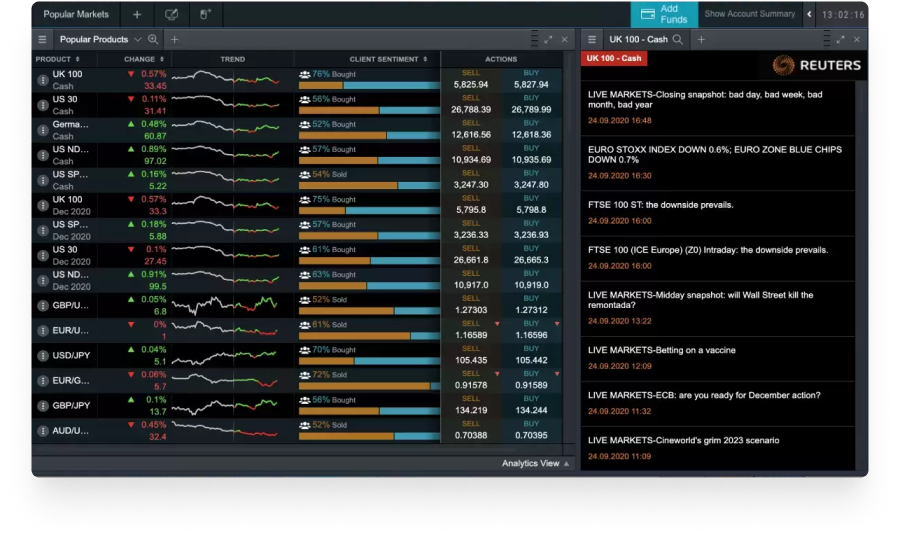Sort the list by the Product column
Image resolution: width=900 pixels, height=539 pixels.
(57, 59)
